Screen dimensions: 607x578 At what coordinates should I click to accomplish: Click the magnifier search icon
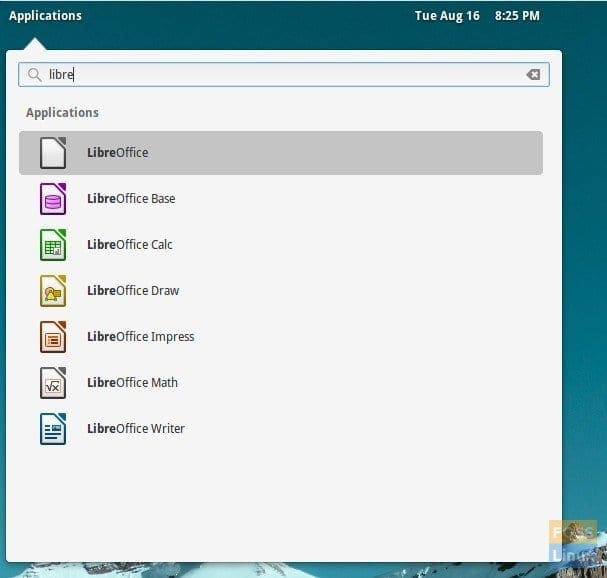pyautogui.click(x=34, y=75)
